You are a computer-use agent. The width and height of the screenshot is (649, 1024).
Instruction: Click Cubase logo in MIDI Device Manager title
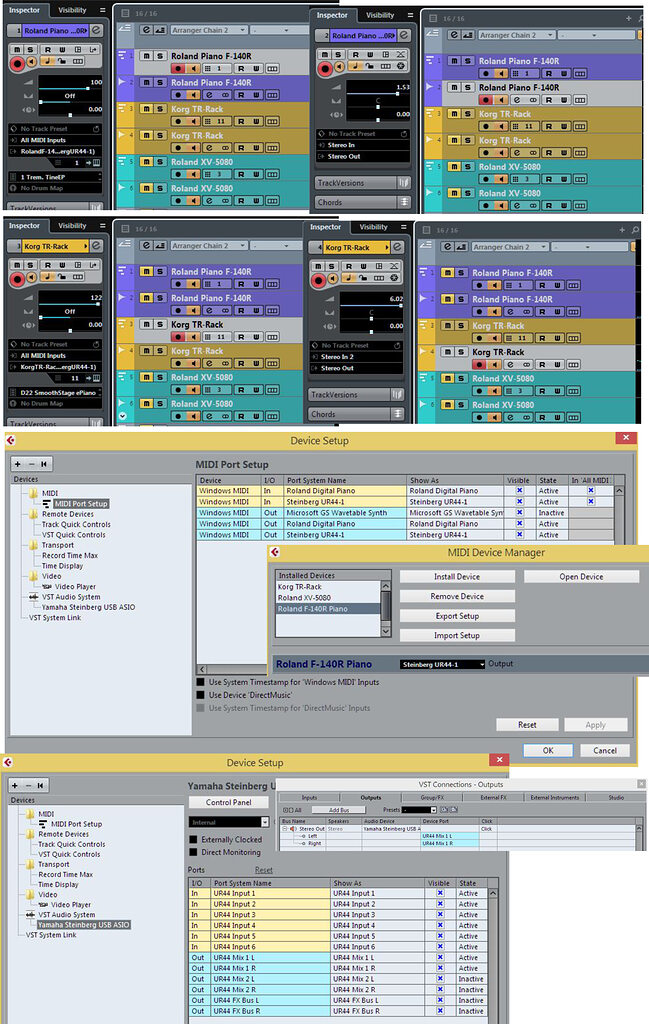pyautogui.click(x=275, y=552)
